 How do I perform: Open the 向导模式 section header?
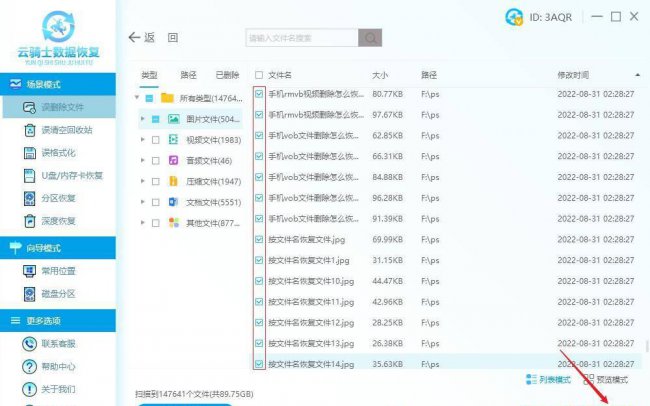58,248
